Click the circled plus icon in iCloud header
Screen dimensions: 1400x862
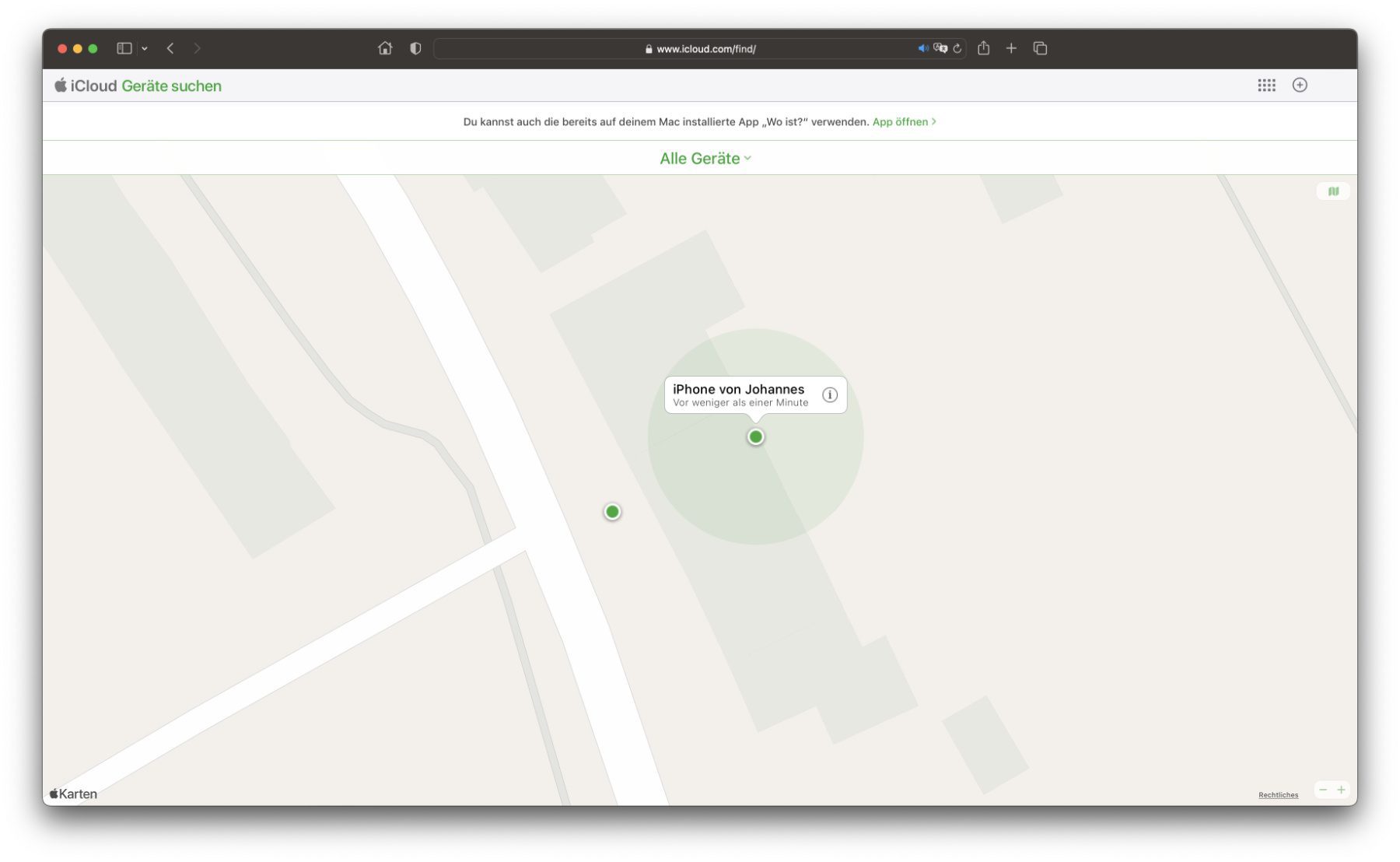pos(1299,86)
